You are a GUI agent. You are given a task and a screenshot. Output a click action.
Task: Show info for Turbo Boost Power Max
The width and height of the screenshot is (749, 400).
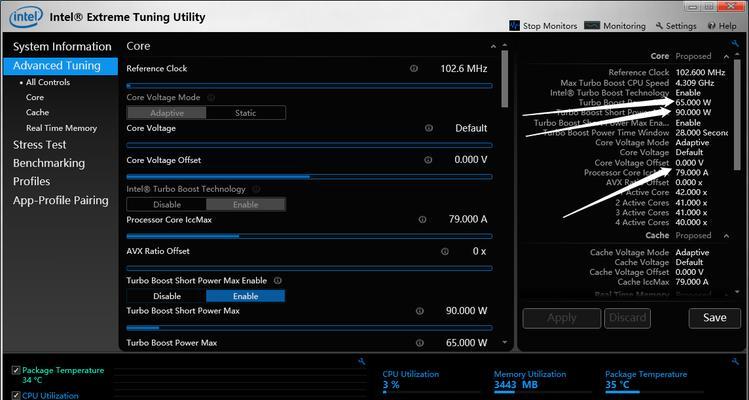tap(419, 343)
